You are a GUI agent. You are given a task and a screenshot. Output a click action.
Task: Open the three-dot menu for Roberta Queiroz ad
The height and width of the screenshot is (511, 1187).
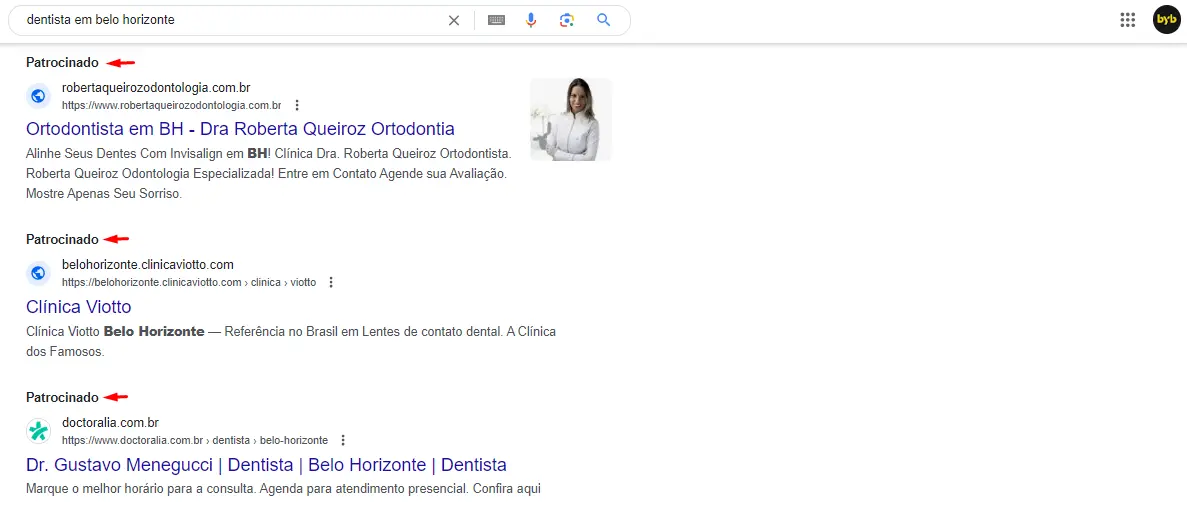(298, 105)
